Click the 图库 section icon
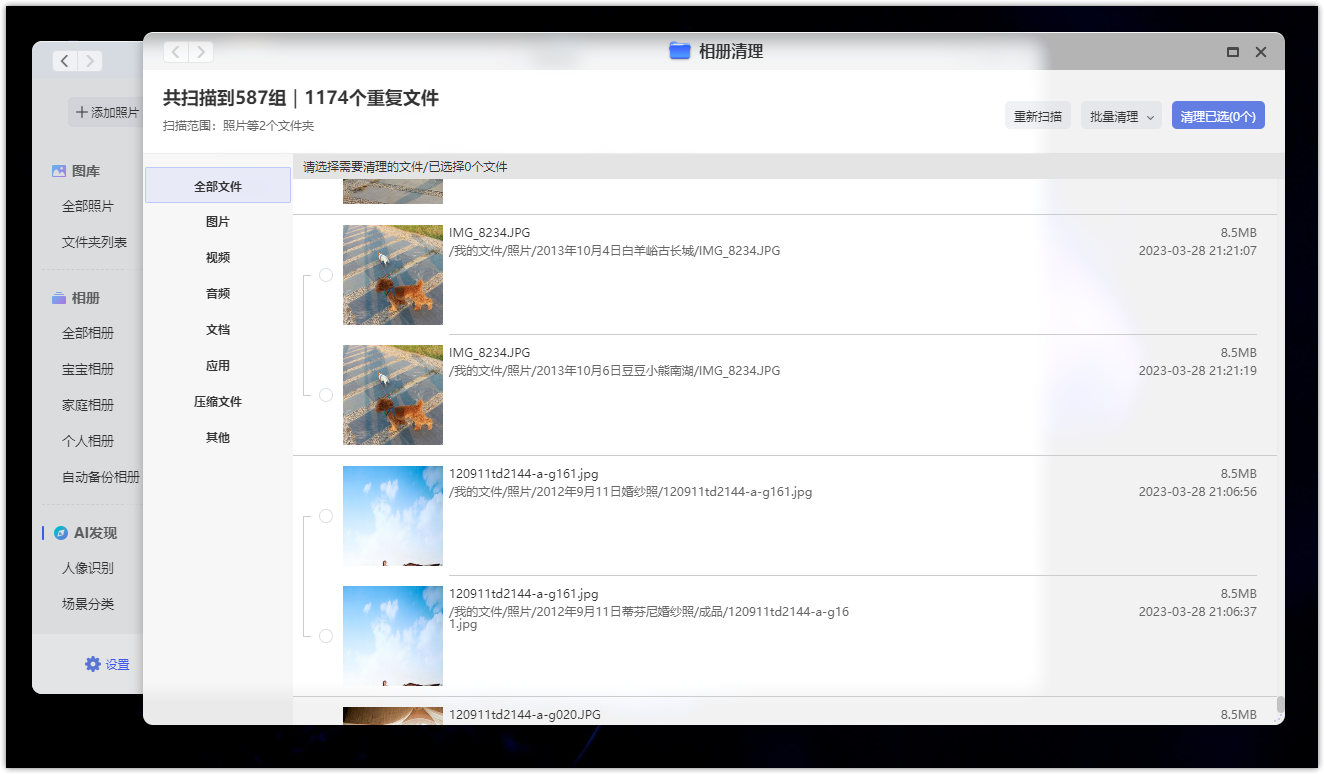The width and height of the screenshot is (1324, 774). (59, 171)
